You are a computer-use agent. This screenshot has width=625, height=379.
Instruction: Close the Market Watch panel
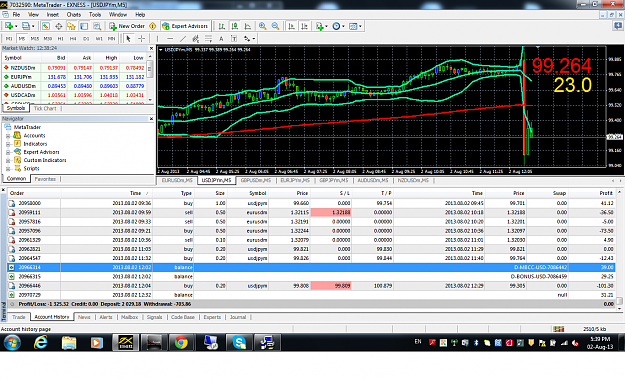point(151,48)
